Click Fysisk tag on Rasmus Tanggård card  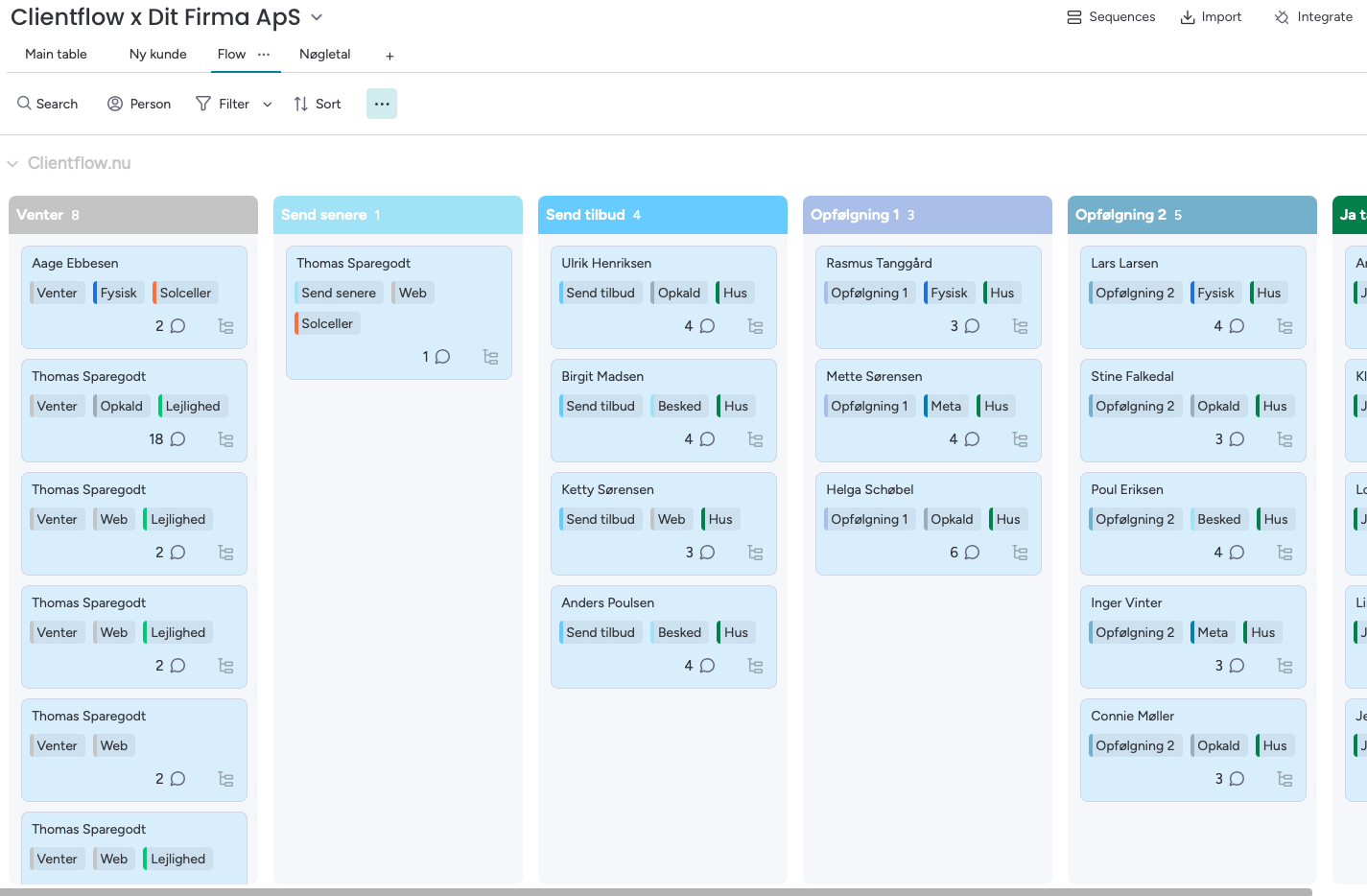pos(949,293)
